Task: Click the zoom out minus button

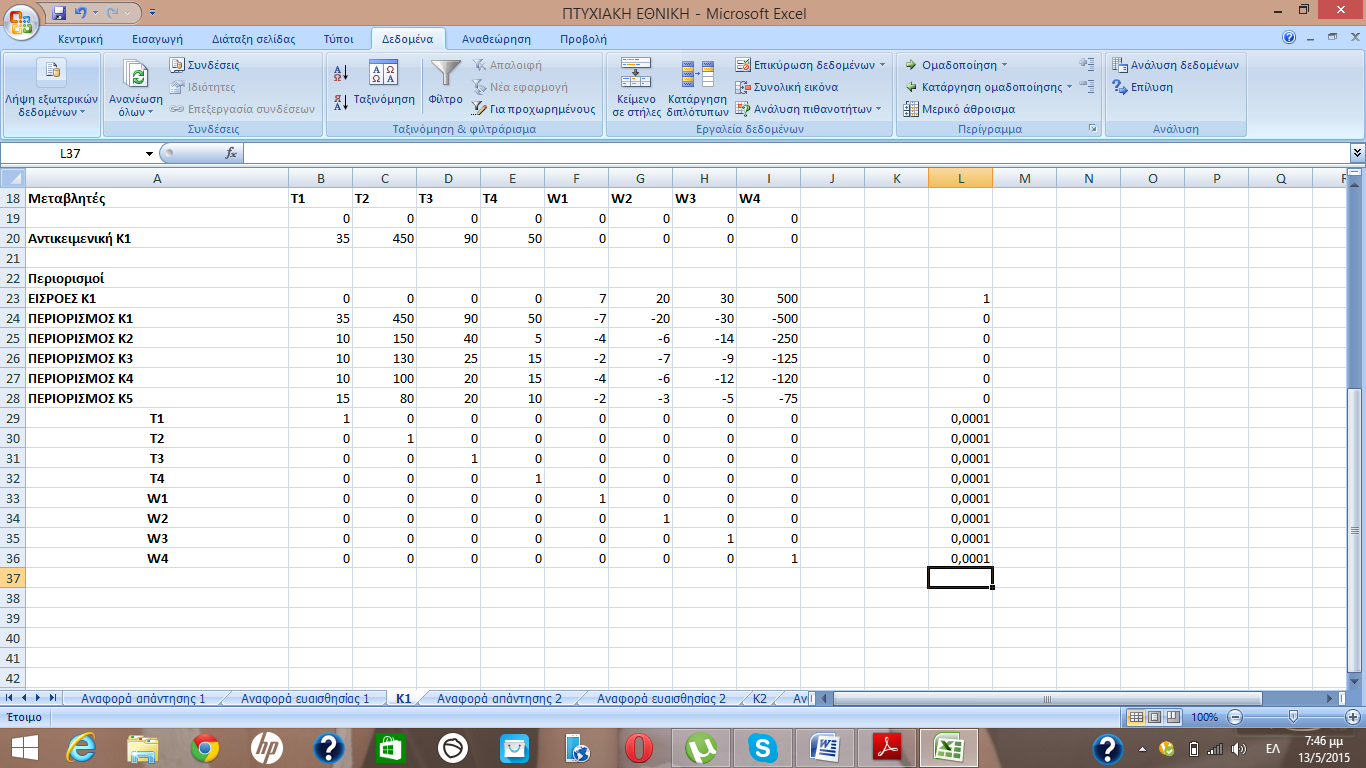Action: point(1236,717)
